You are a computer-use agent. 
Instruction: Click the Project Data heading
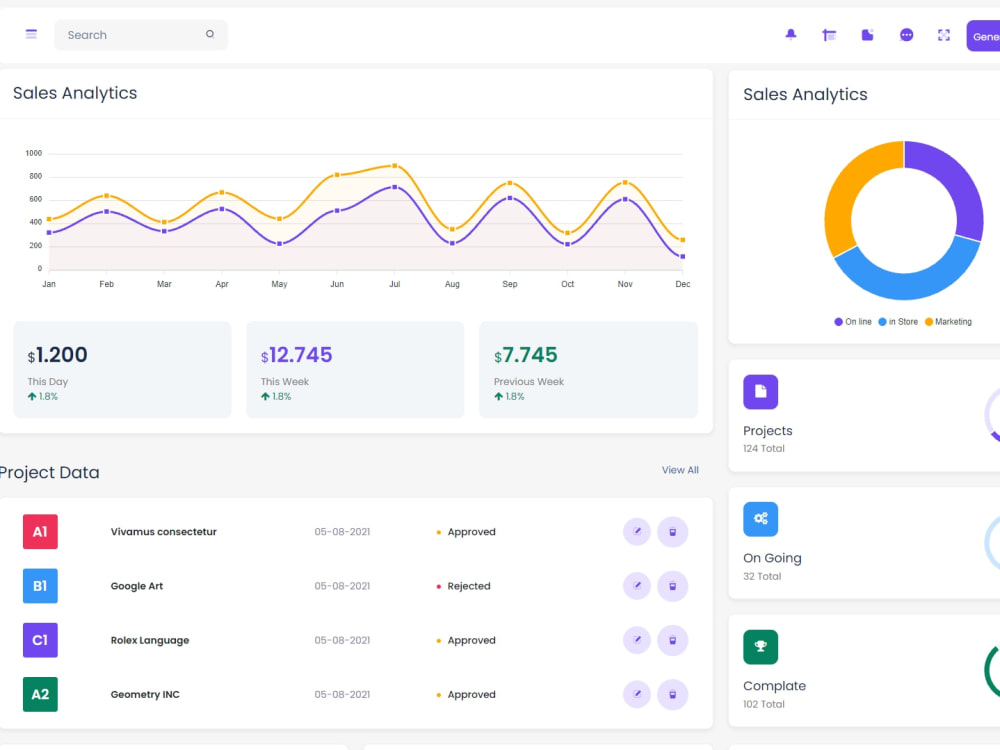49,473
